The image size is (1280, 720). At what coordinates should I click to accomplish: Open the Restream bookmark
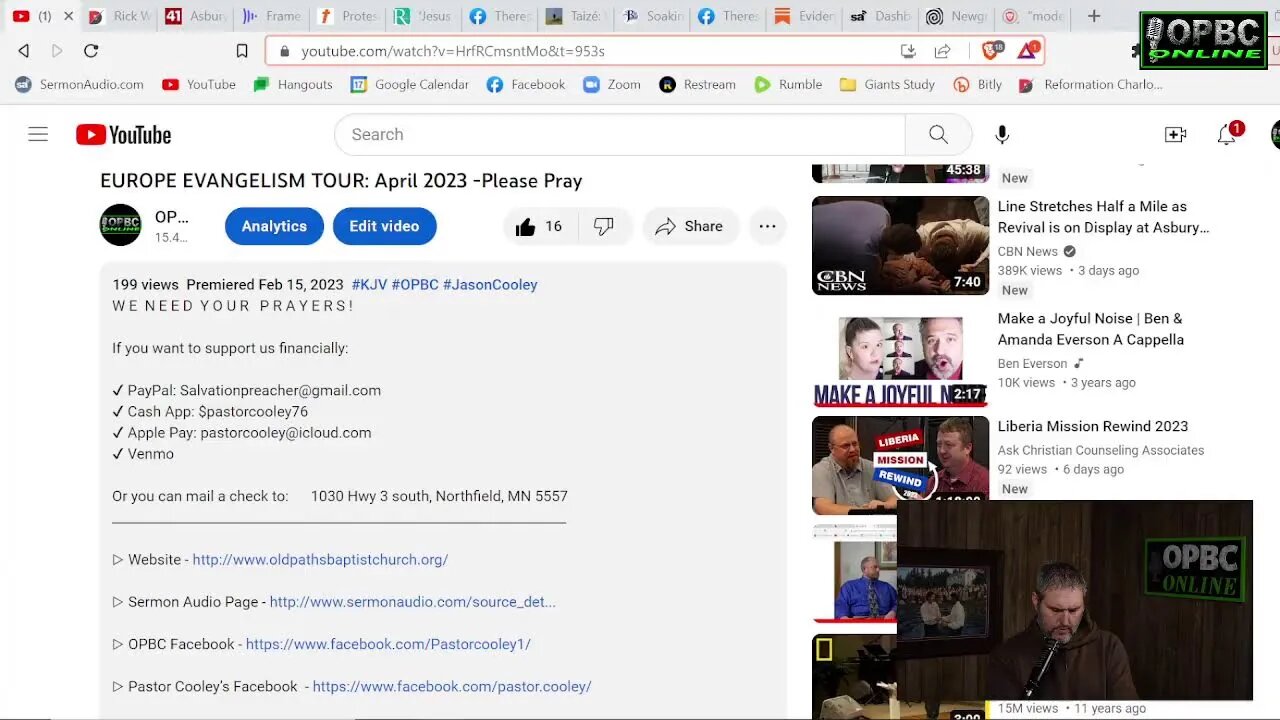(x=698, y=85)
